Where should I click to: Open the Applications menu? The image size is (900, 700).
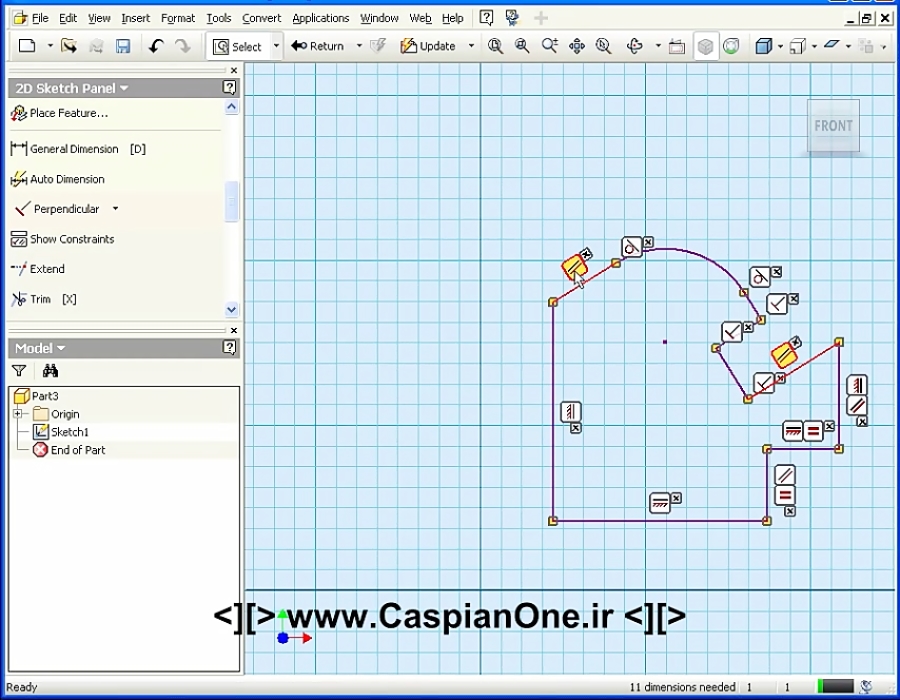pos(320,17)
